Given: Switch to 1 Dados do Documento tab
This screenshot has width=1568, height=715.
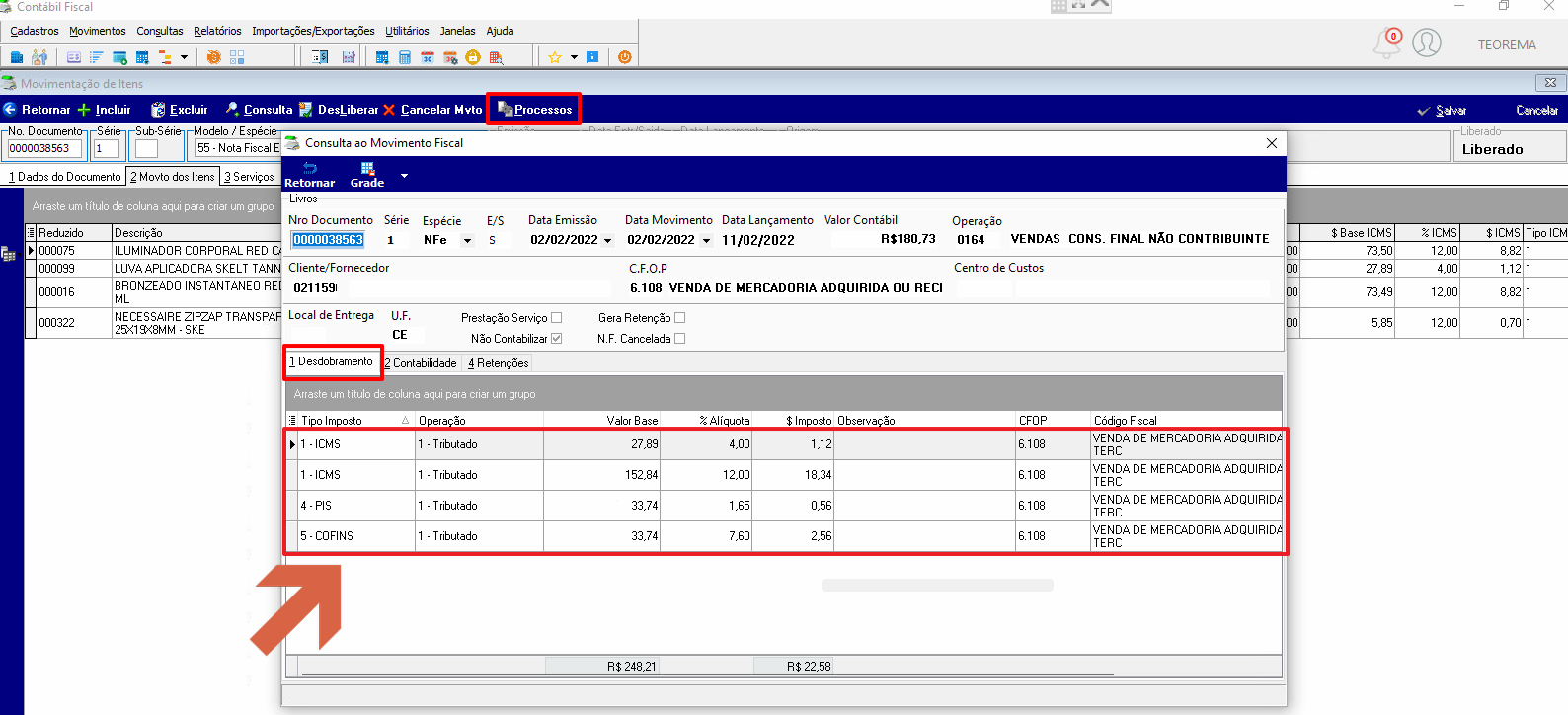Looking at the screenshot, I should coord(65,177).
